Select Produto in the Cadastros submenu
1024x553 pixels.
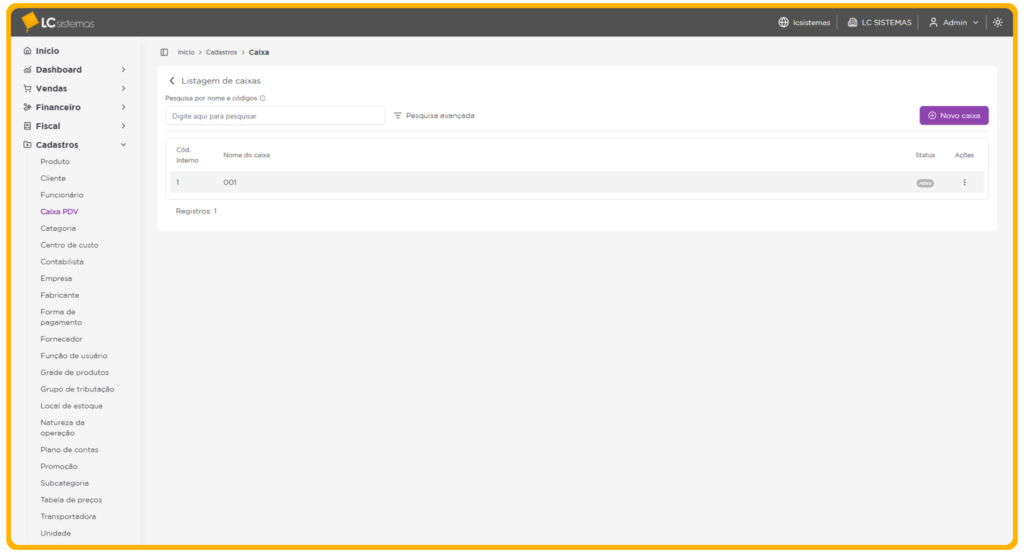click(55, 162)
